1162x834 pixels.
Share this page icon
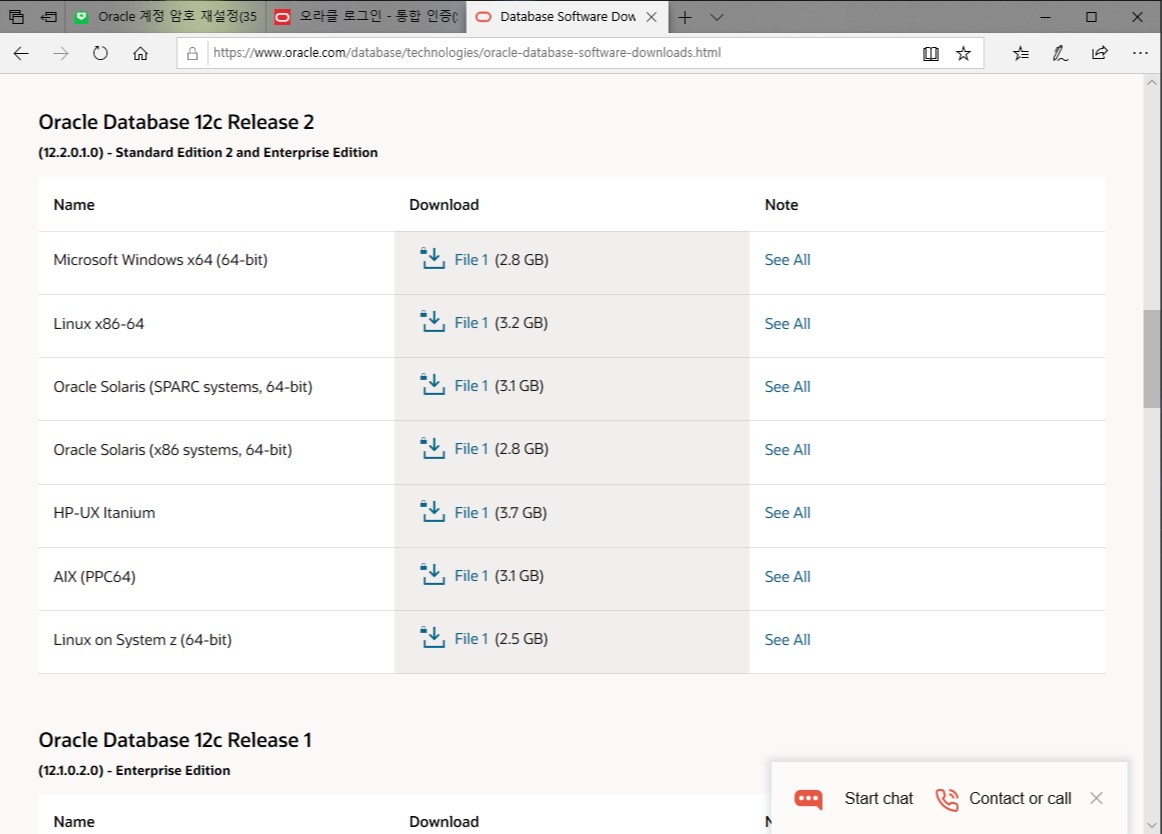[1100, 53]
